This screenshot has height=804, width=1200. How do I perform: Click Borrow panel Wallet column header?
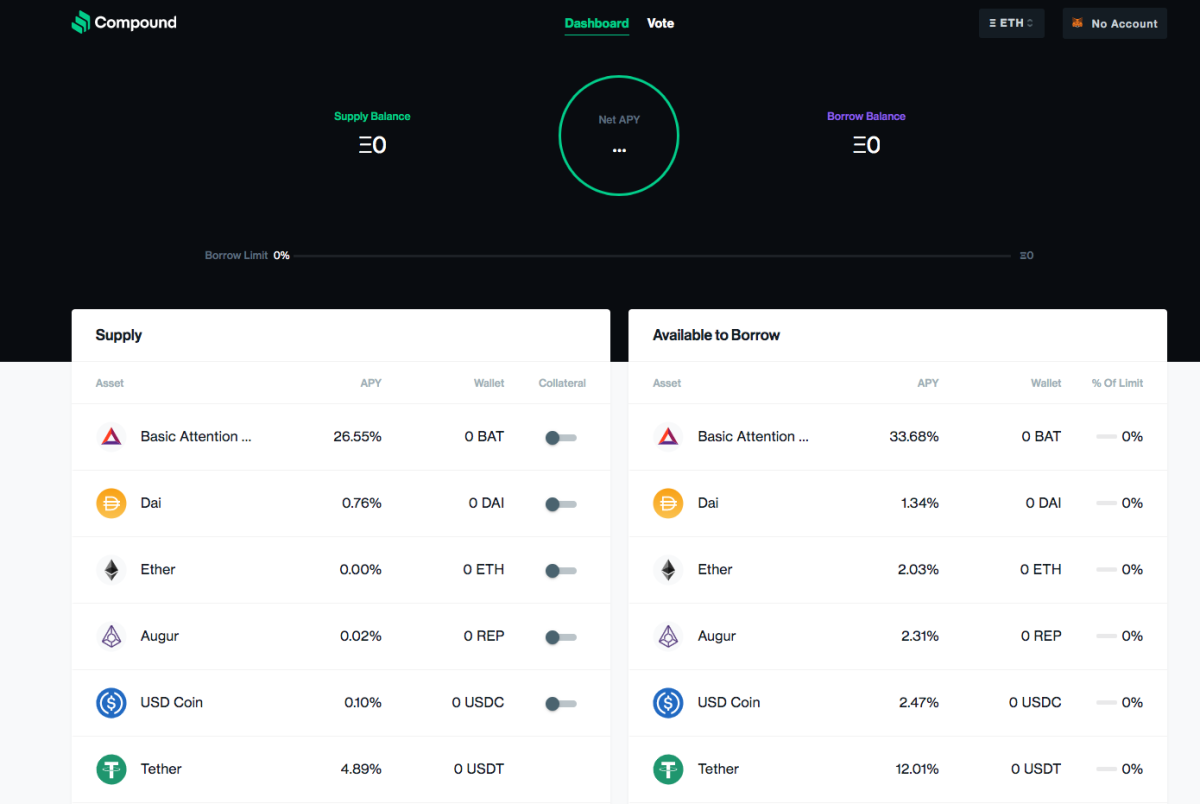pyautogui.click(x=1046, y=383)
